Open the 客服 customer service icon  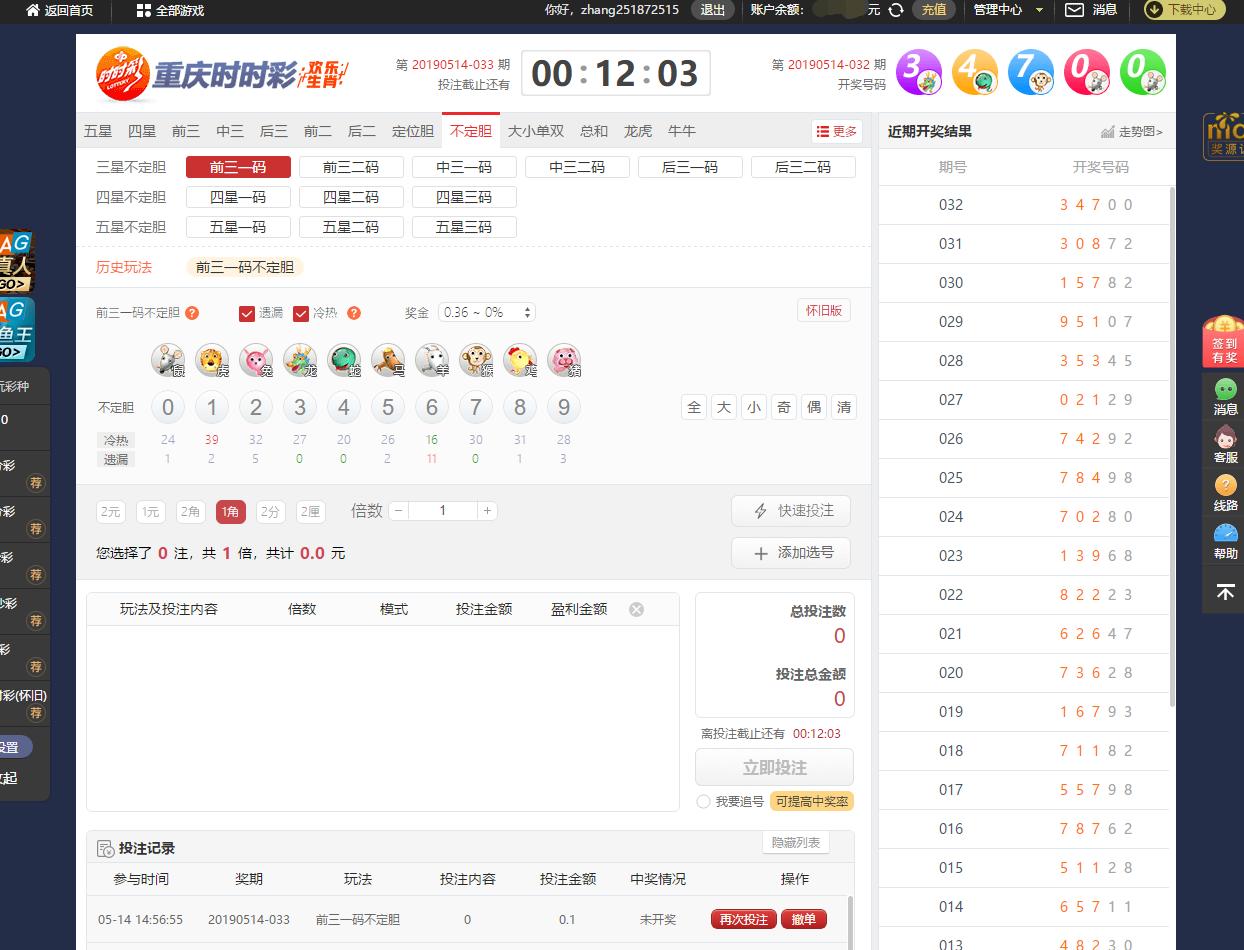(x=1225, y=445)
